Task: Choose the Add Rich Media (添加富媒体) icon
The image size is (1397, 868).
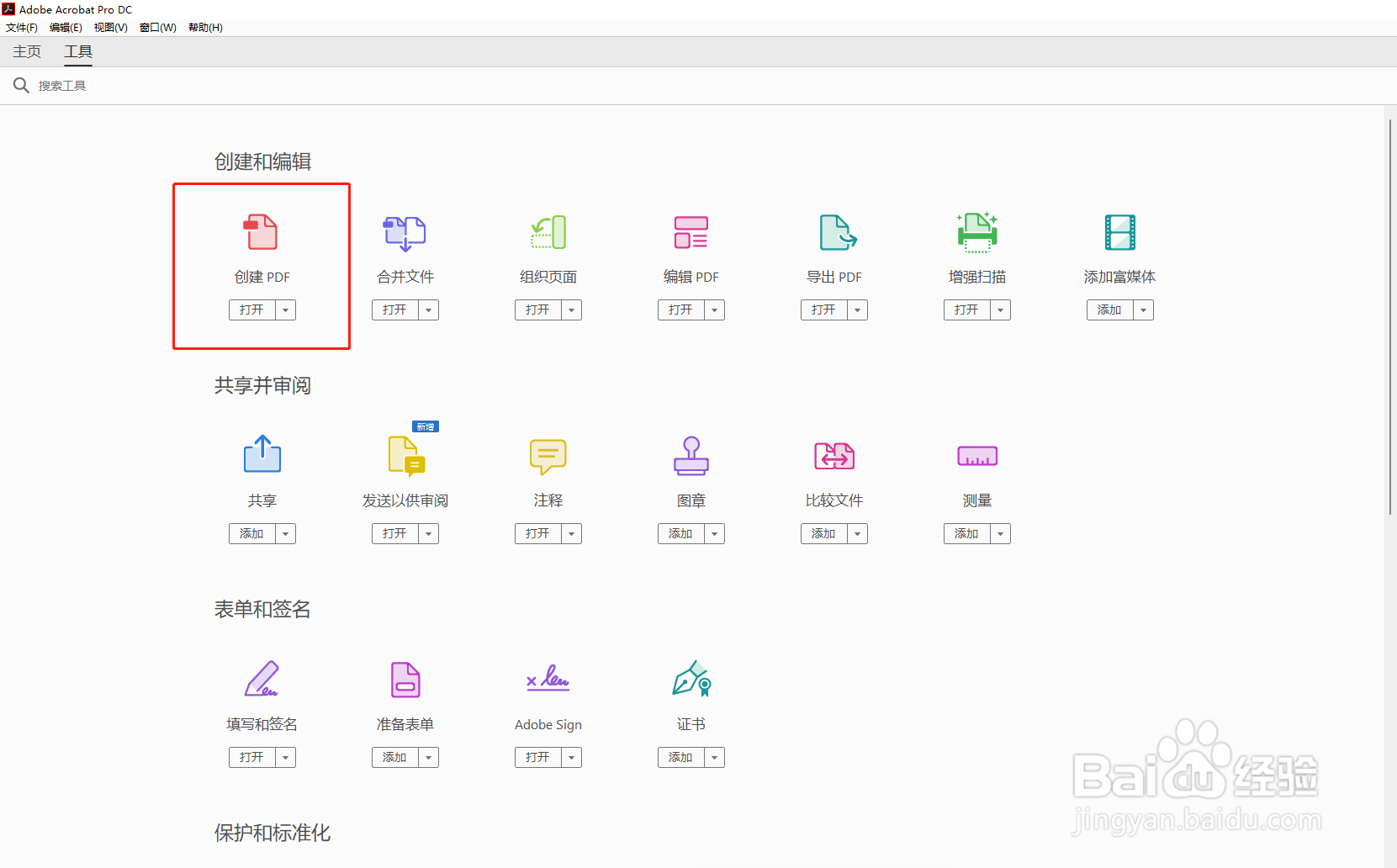Action: click(1120, 232)
